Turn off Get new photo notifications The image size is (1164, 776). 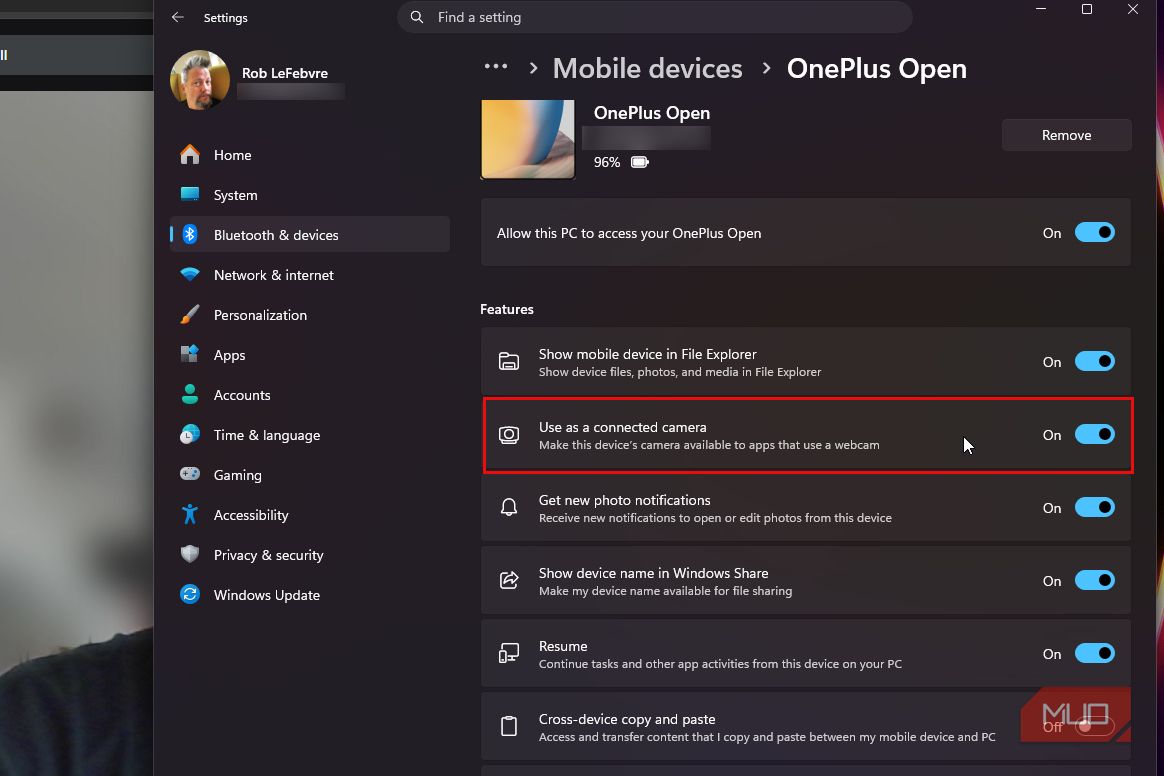click(x=1095, y=507)
